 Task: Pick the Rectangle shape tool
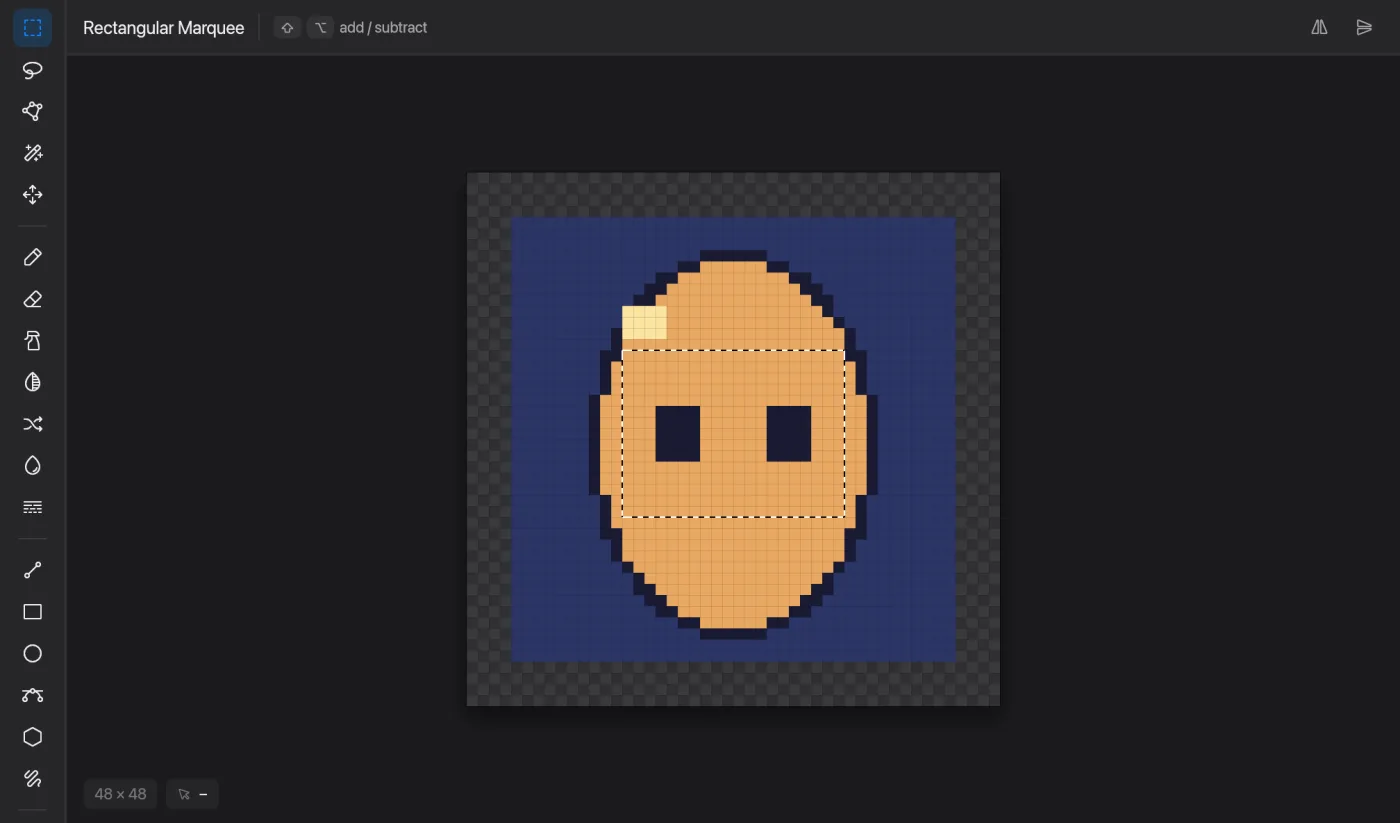33,612
